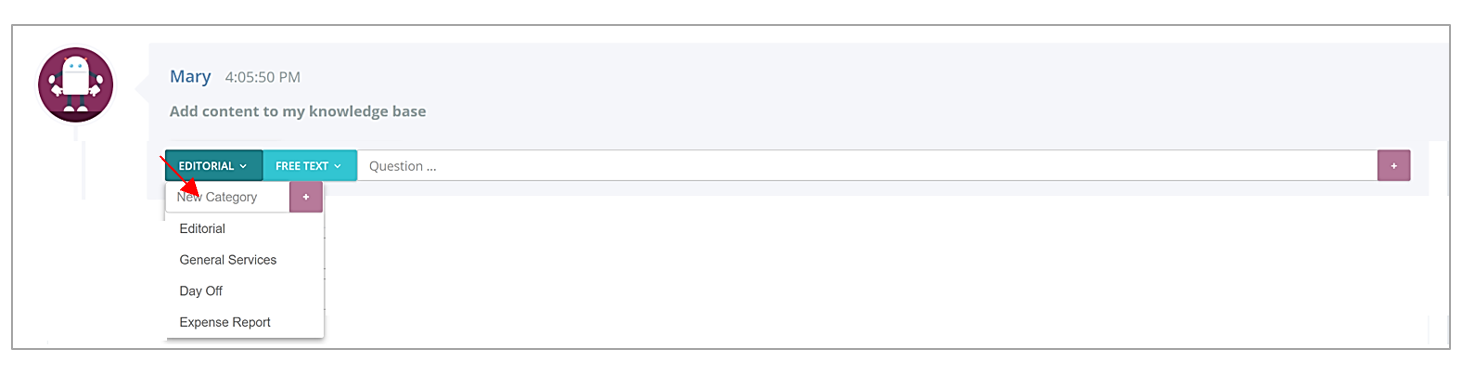The width and height of the screenshot is (1466, 366).
Task: Open Mary's name link
Action: click(190, 77)
